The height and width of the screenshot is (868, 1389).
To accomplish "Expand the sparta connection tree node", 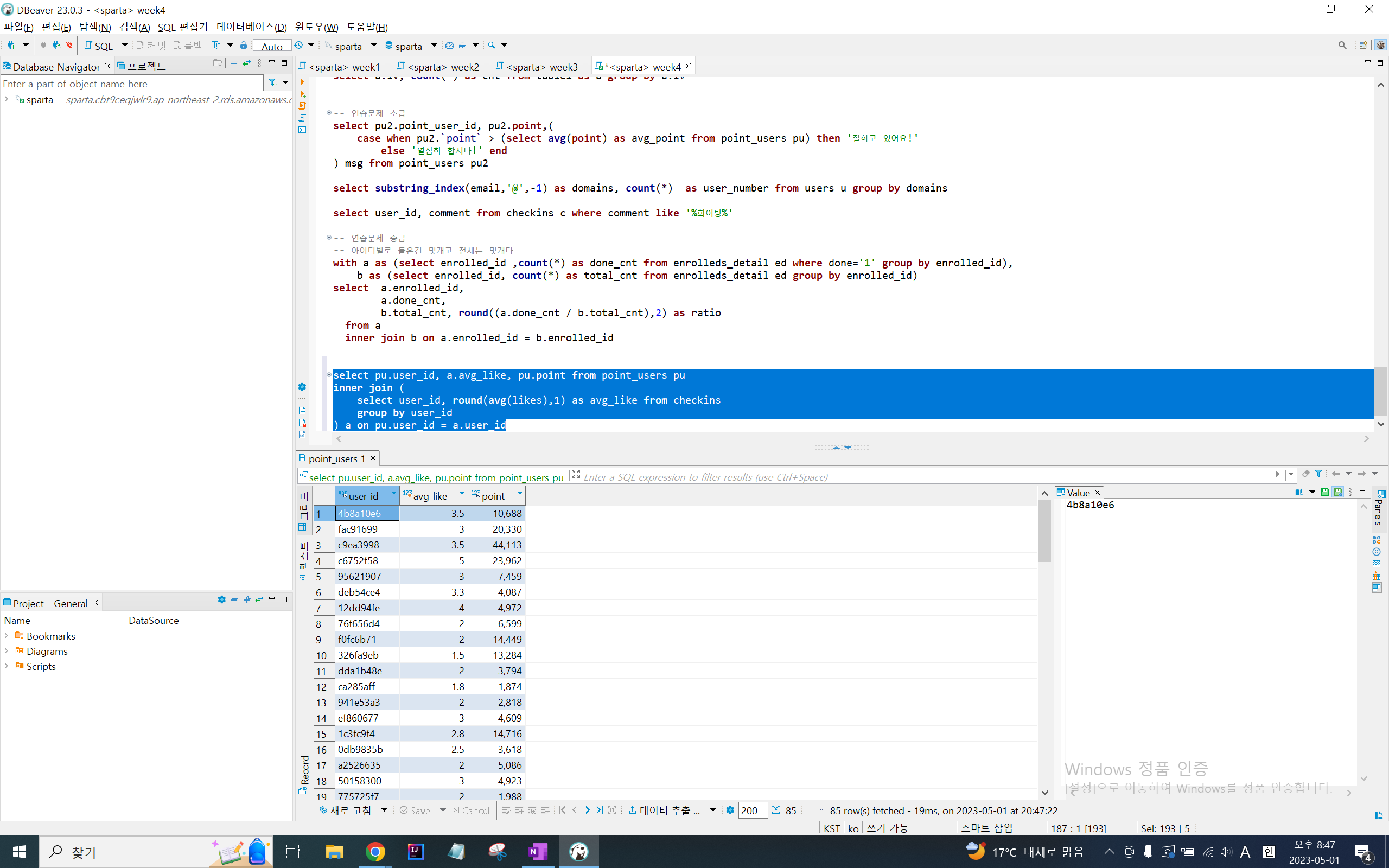I will pos(7,99).
